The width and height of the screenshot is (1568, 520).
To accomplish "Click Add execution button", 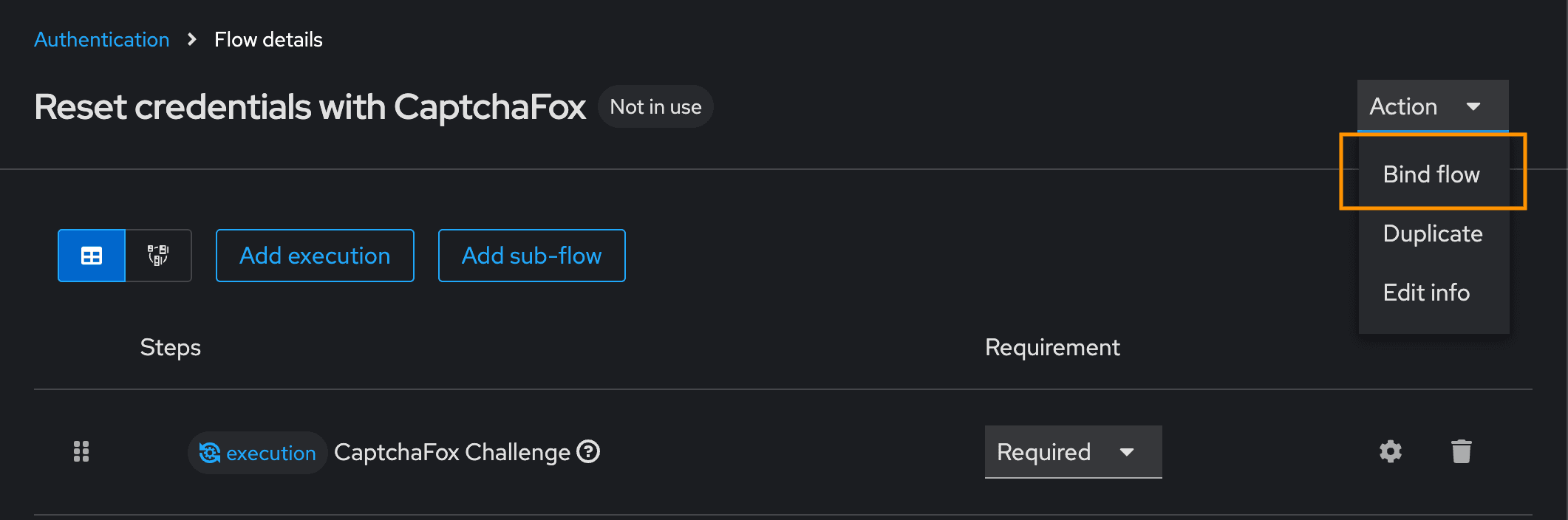I will point(315,256).
